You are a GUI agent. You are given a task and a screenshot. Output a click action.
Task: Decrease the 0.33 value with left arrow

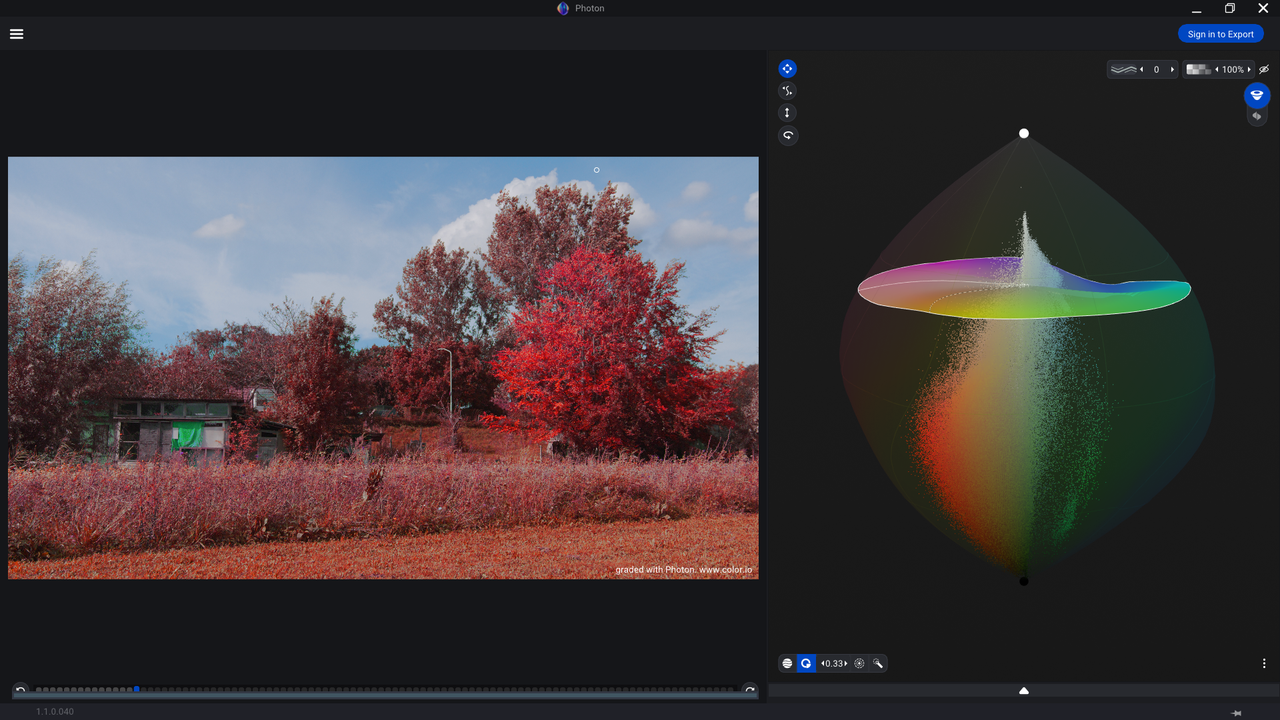click(823, 663)
